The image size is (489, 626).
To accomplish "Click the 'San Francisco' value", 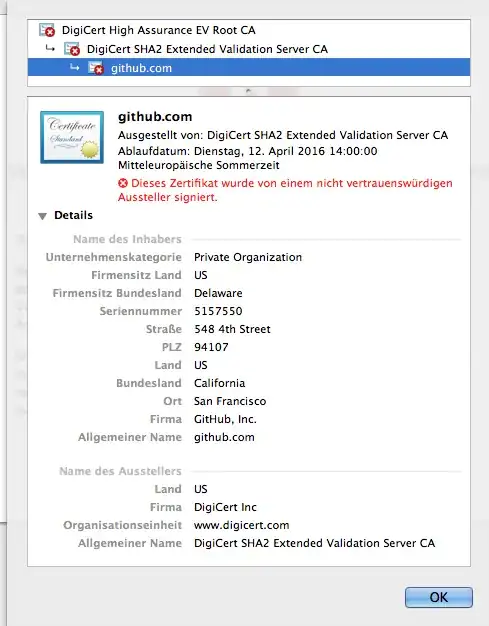I will click(x=230, y=401).
